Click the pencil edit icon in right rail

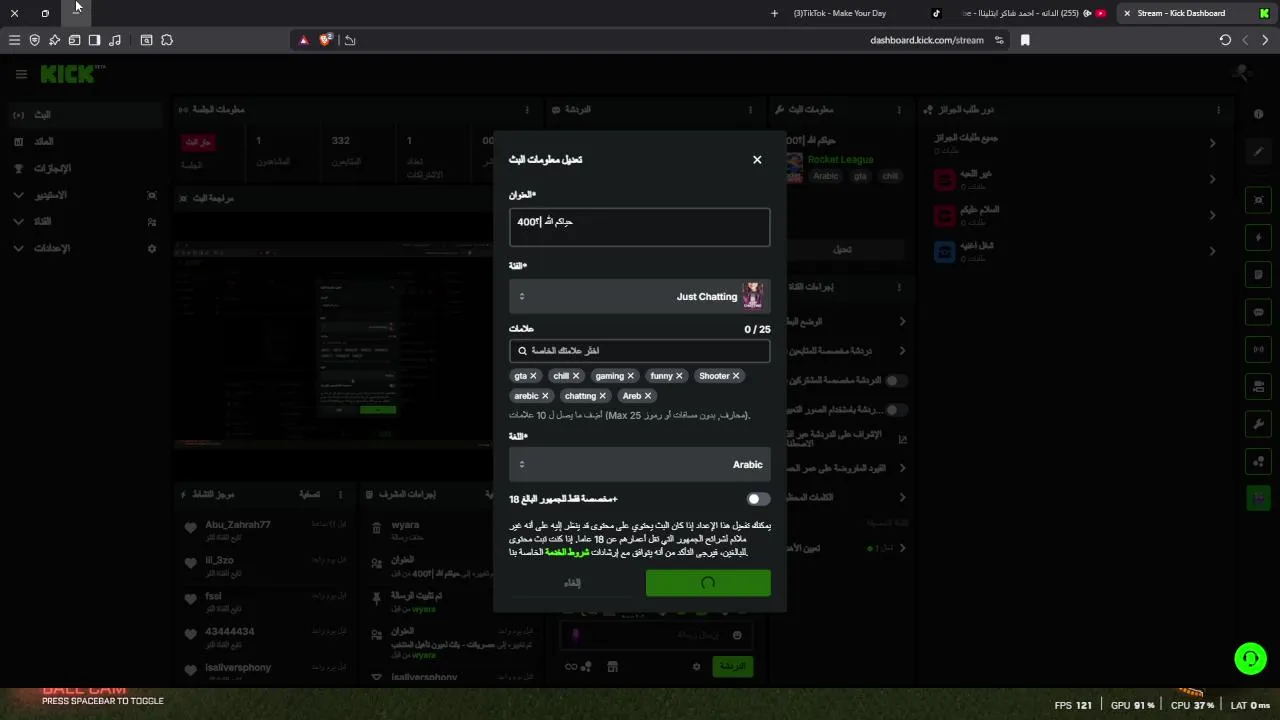tap(1259, 152)
